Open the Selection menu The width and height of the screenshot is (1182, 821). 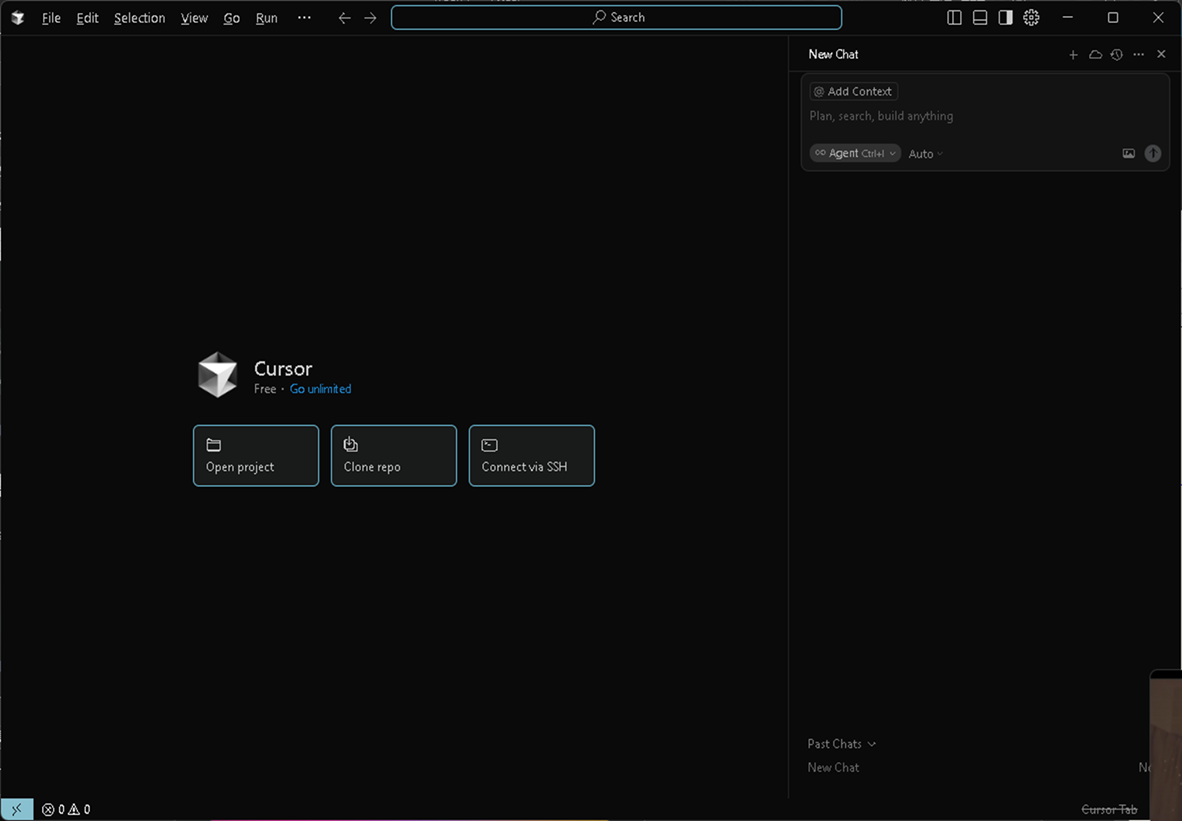point(139,18)
